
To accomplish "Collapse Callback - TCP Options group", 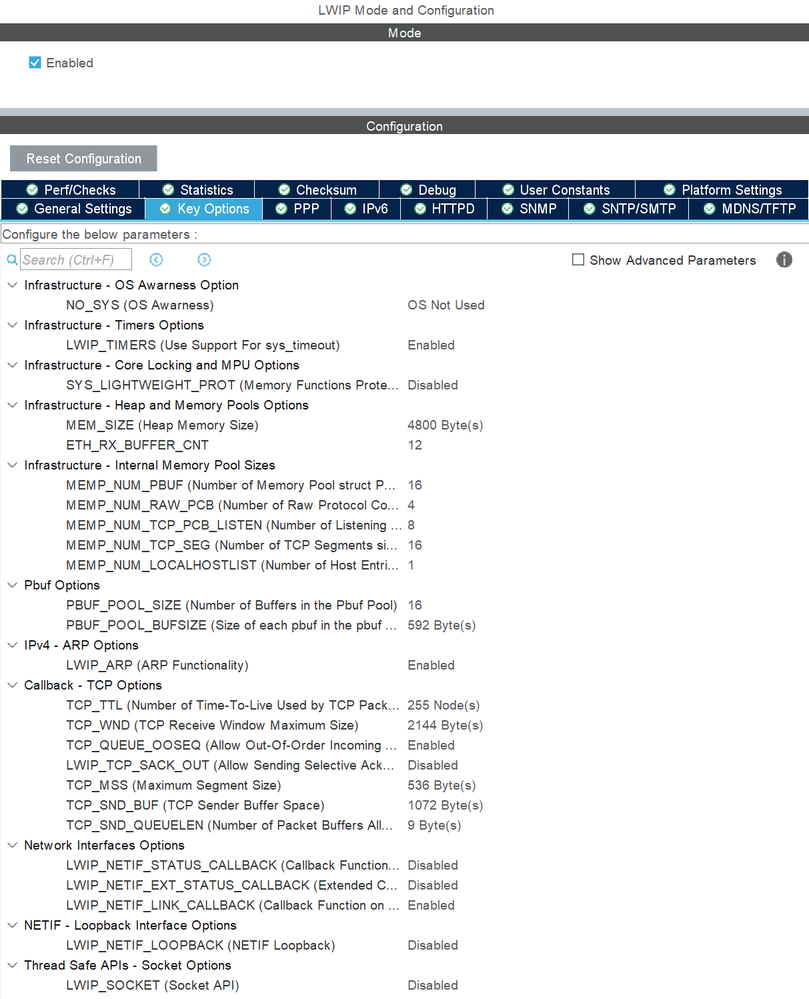I will [x=12, y=685].
